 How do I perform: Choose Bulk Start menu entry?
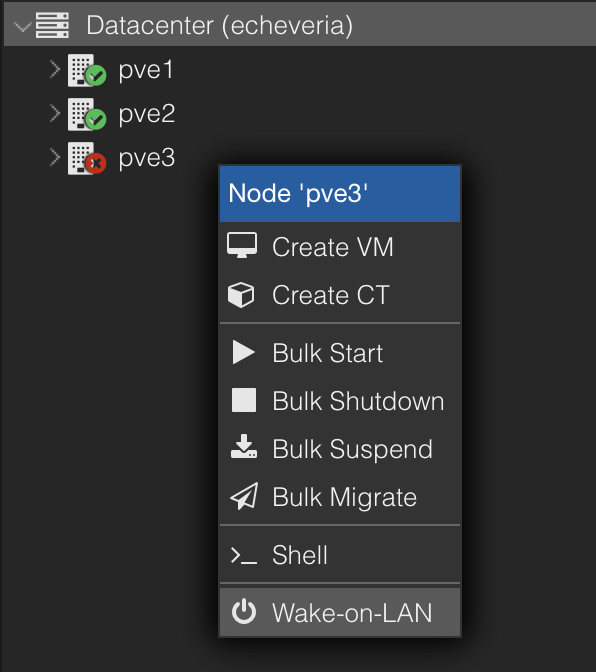[x=340, y=353]
